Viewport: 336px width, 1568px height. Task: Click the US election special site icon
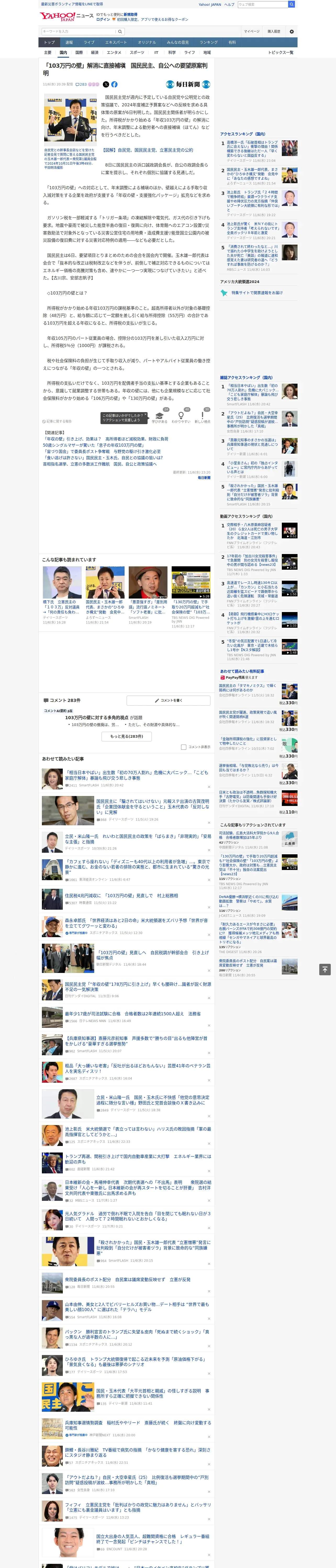(224, 293)
